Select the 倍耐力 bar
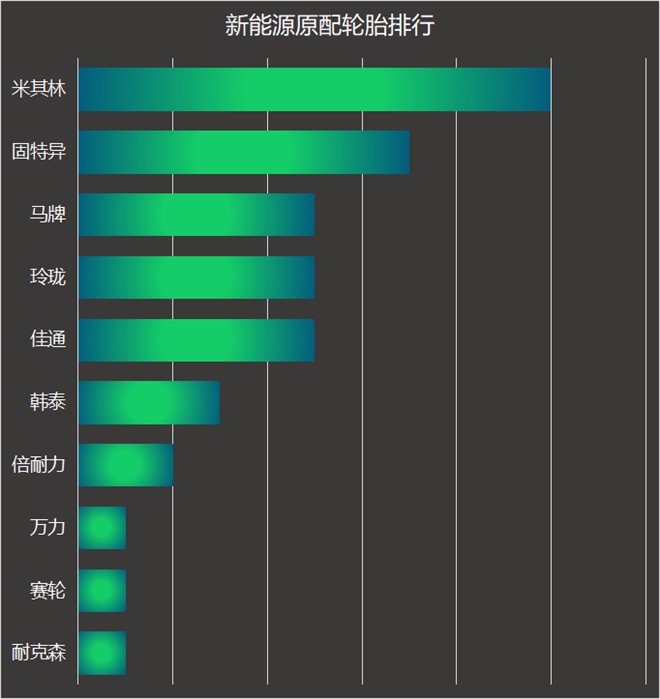 (125, 465)
